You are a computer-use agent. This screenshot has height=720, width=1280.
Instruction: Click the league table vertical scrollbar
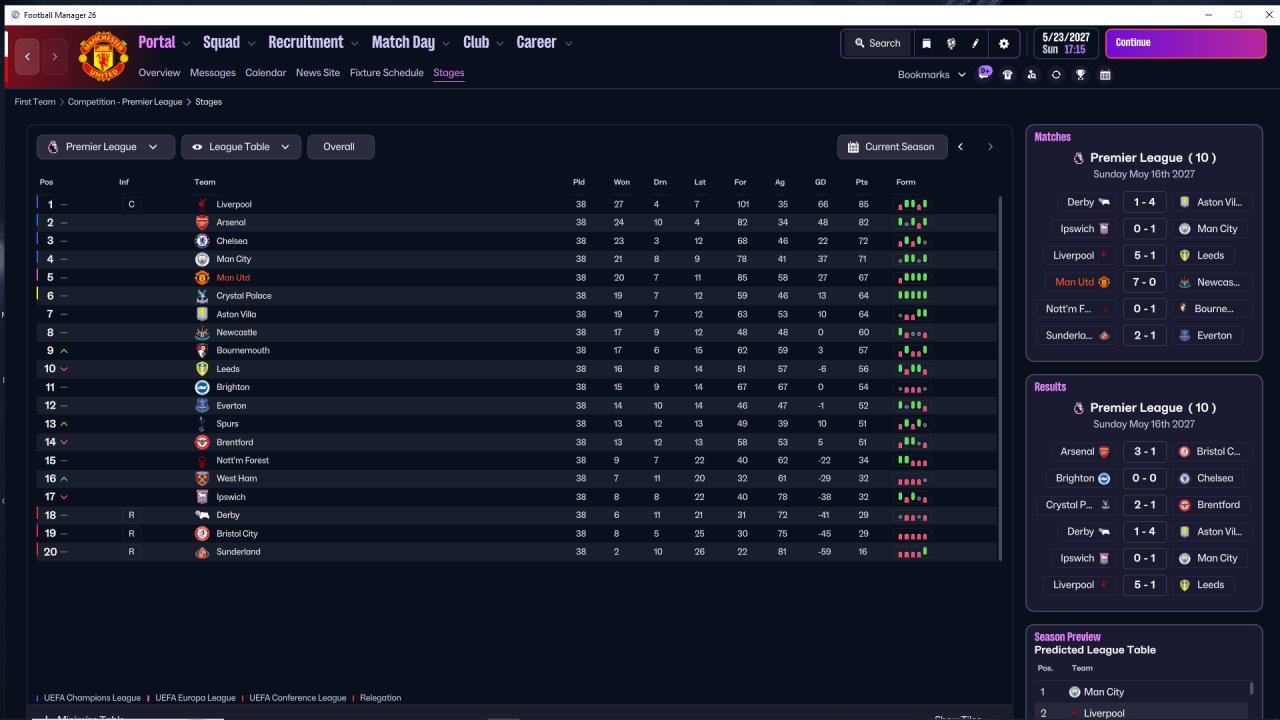point(1000,378)
